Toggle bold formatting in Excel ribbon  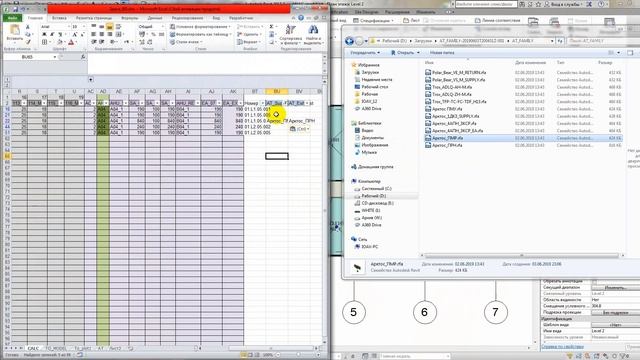44,34
